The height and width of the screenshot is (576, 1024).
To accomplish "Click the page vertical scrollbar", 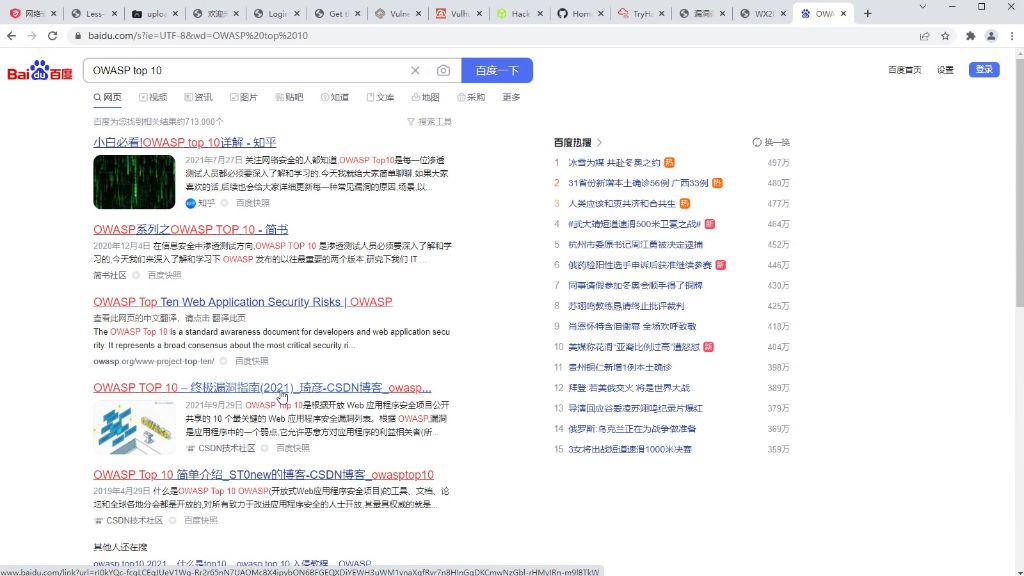I will point(1019,182).
